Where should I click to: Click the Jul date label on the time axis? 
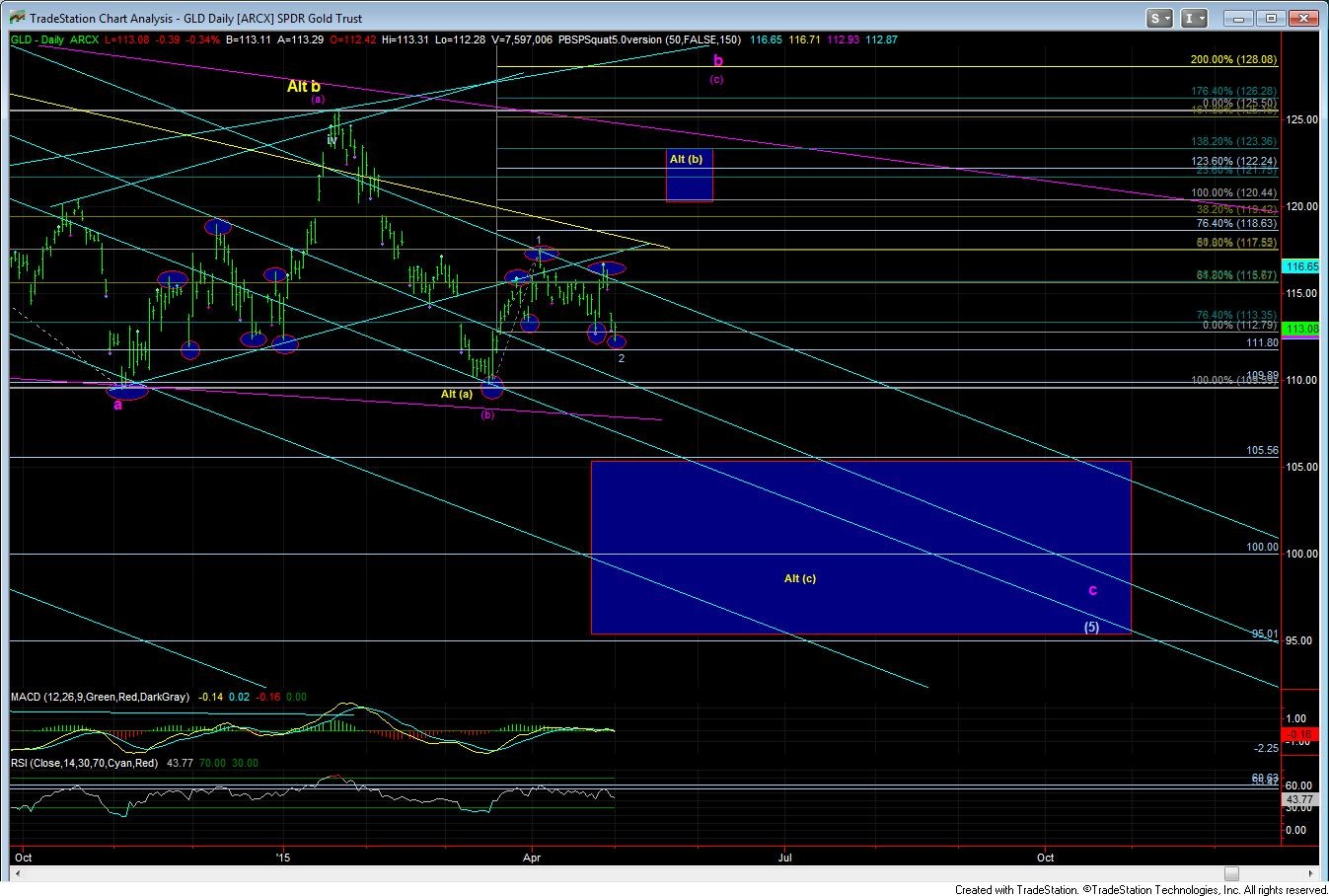785,858
